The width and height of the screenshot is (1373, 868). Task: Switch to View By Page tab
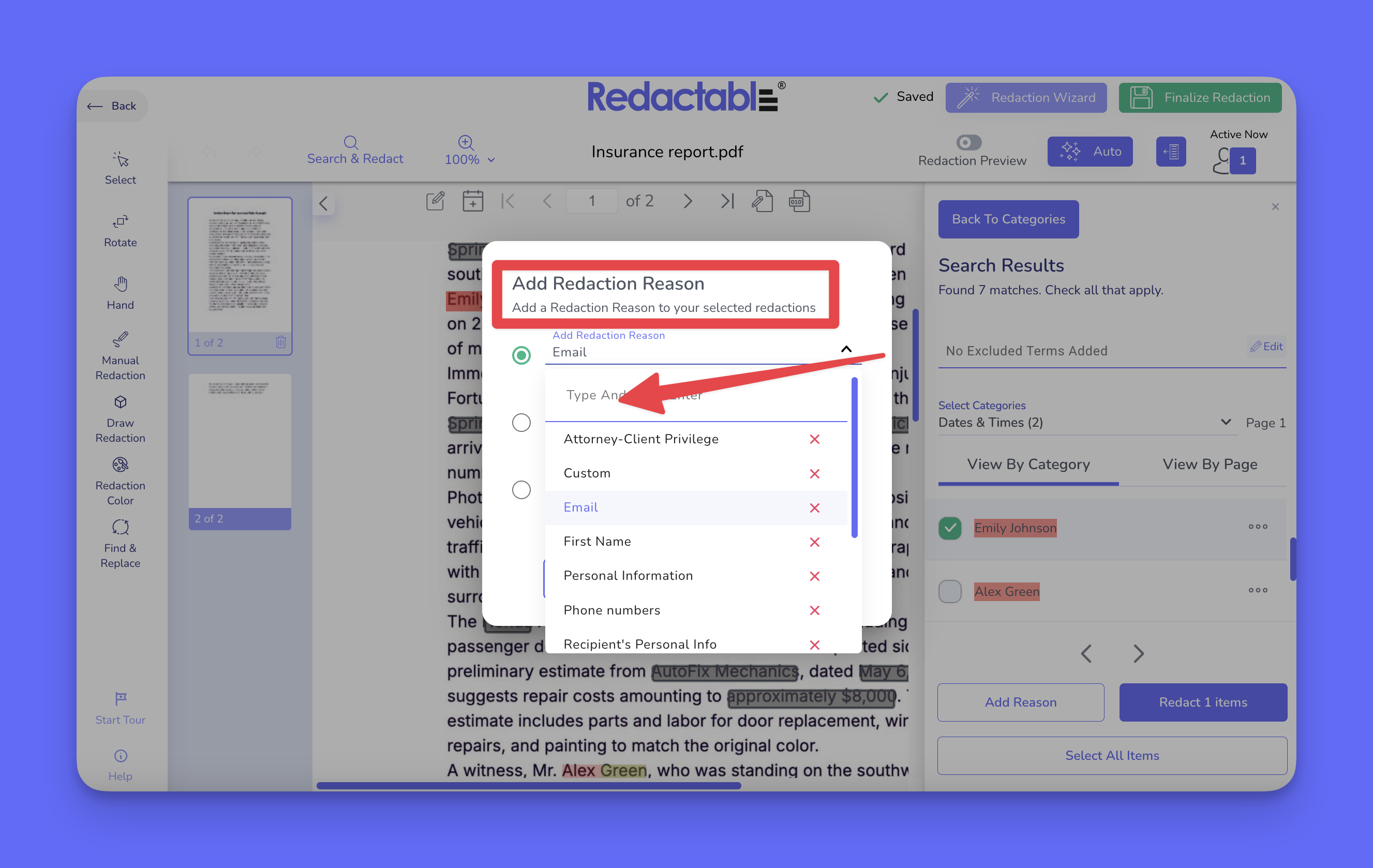pos(1210,464)
